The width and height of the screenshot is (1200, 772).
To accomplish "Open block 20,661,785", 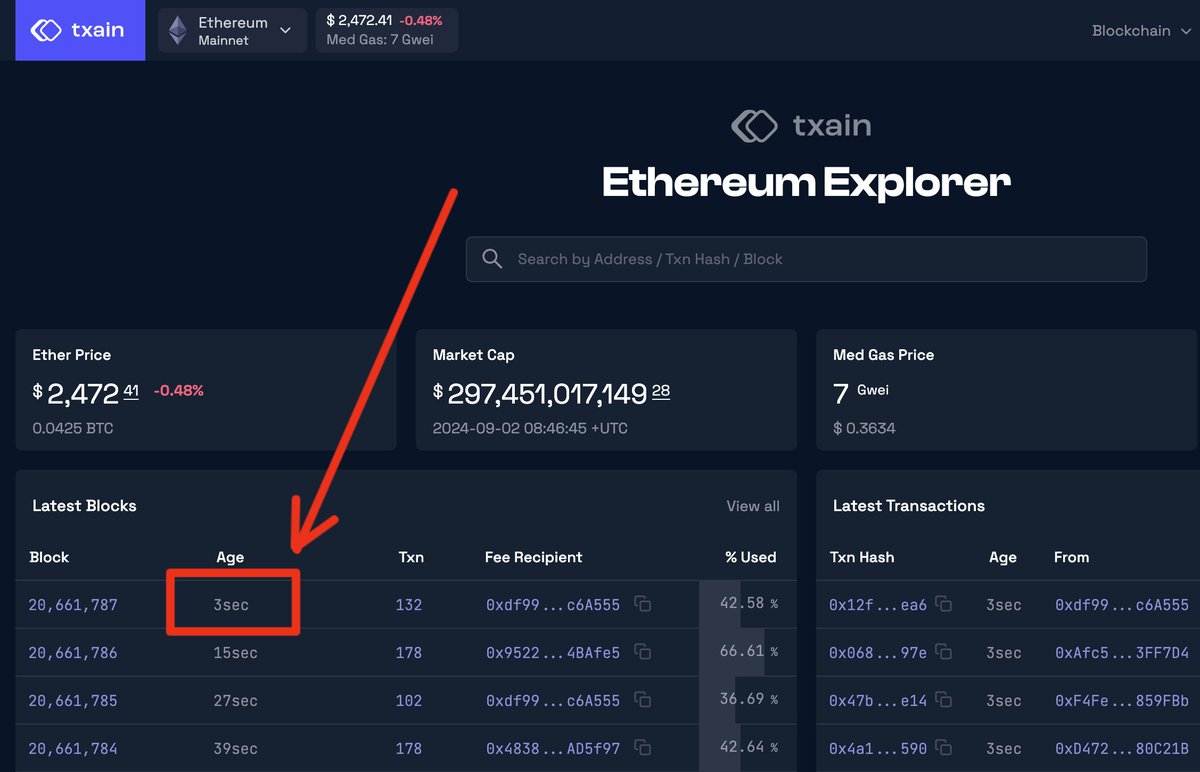I will click(73, 701).
